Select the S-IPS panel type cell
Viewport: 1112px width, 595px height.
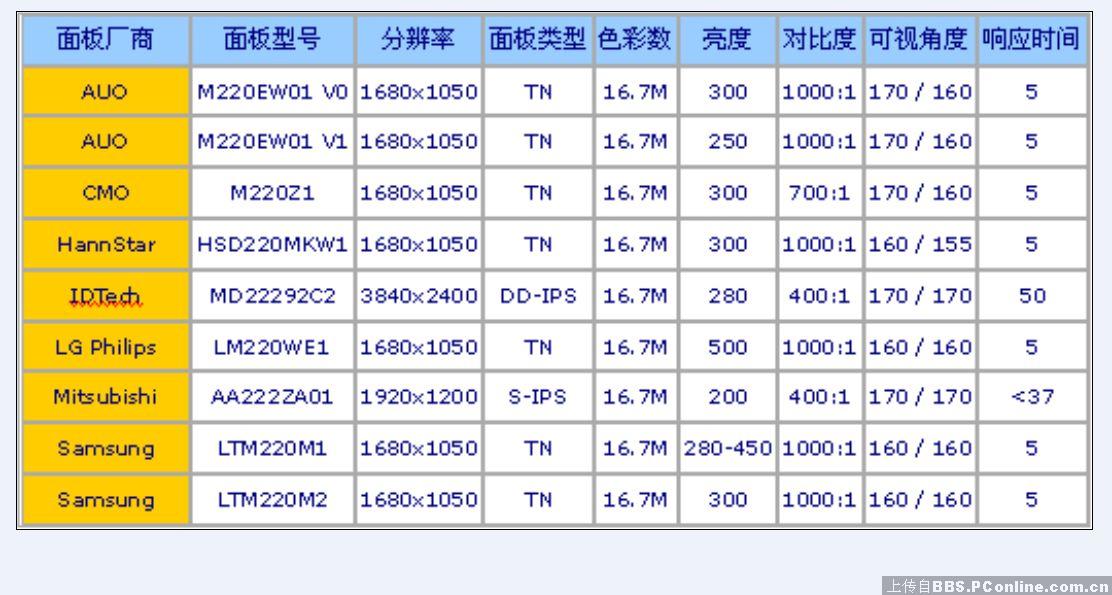coord(538,396)
